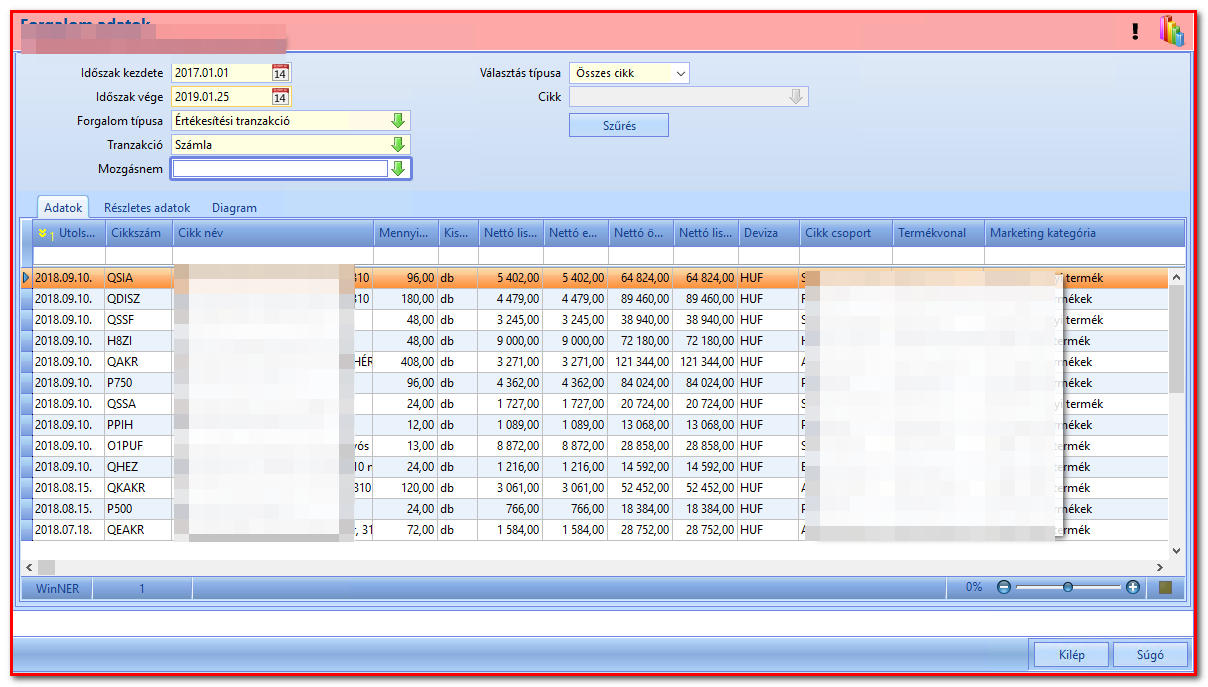Open the Választás típusa combo box
This screenshot has height=687, width=1208.
coord(629,73)
